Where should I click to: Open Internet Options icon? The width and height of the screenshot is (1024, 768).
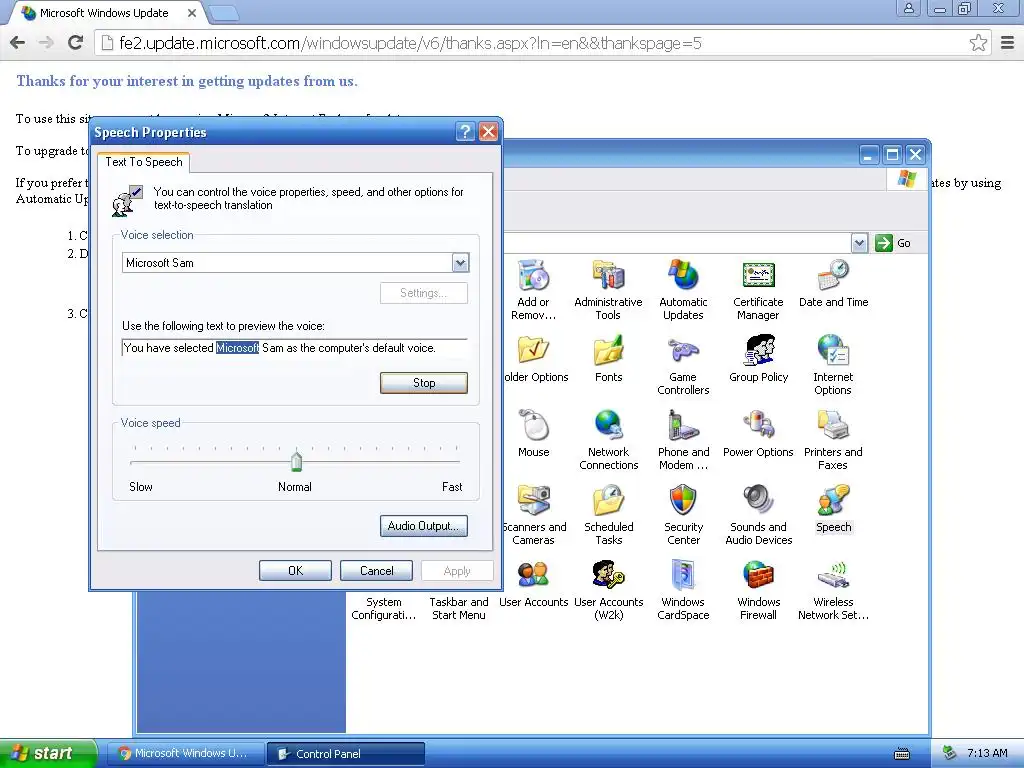(833, 365)
